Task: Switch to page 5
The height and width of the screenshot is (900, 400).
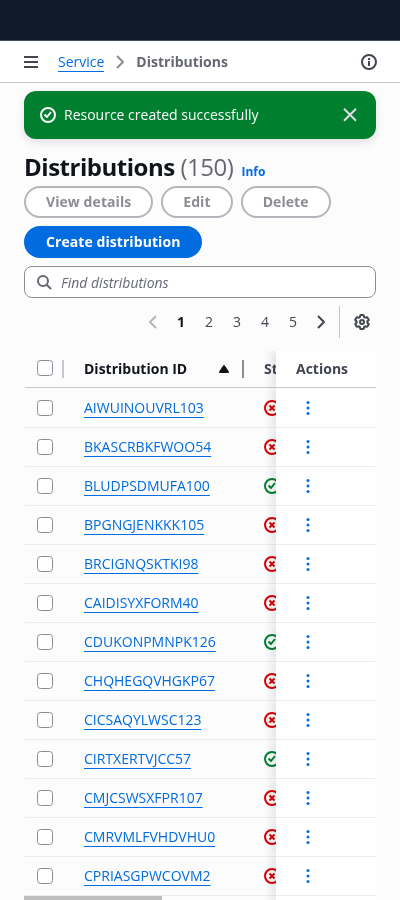Action: [x=293, y=322]
